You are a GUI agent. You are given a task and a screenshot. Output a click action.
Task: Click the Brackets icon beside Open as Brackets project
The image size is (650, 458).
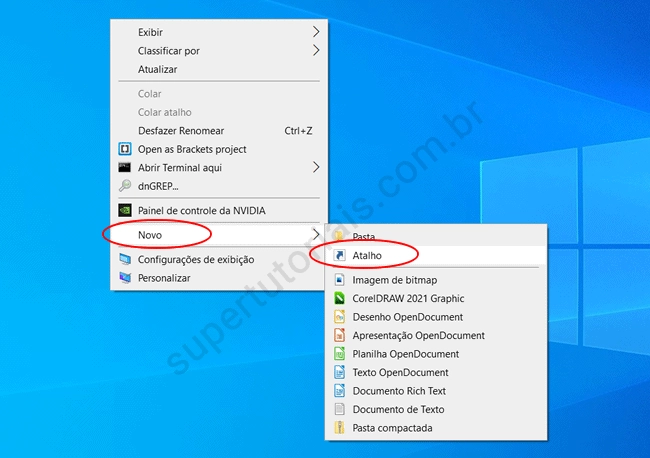pos(125,149)
